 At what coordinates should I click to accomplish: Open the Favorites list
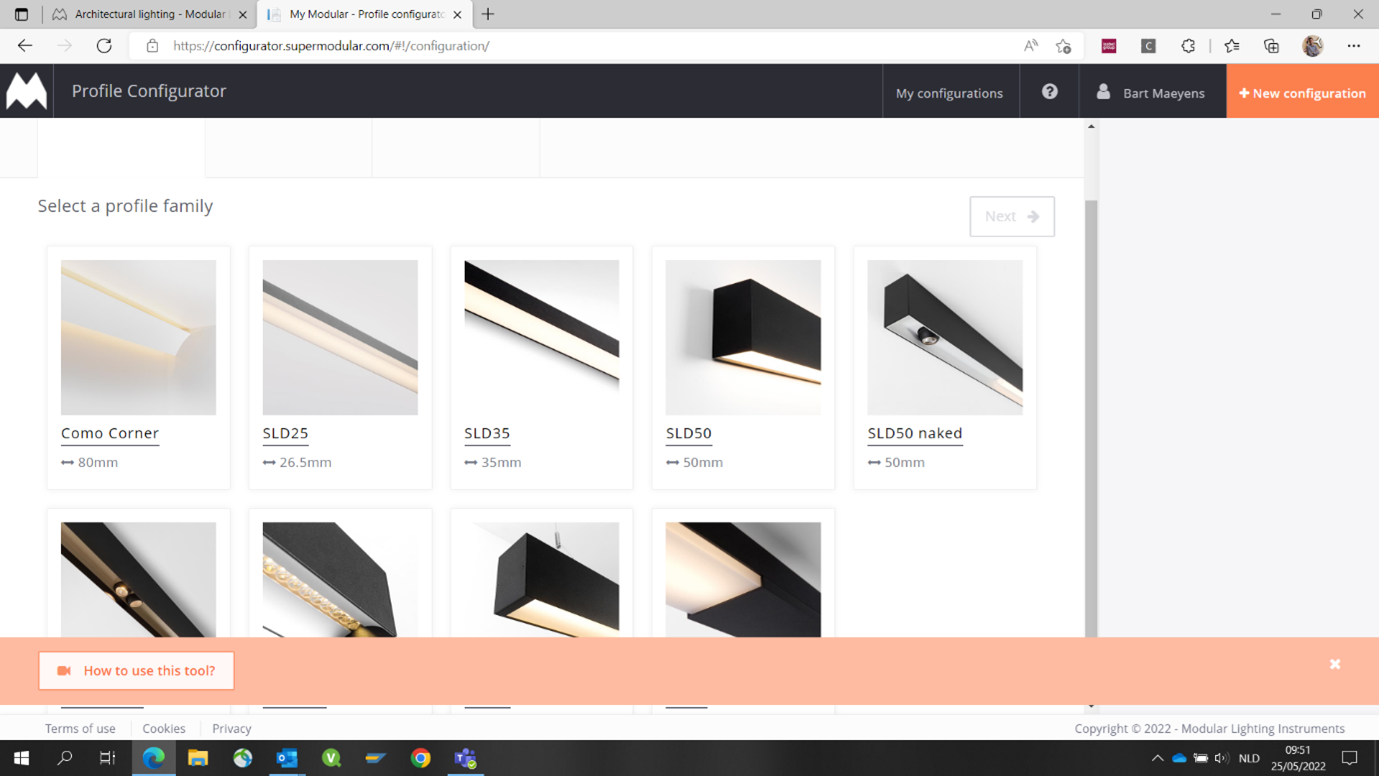[1232, 46]
